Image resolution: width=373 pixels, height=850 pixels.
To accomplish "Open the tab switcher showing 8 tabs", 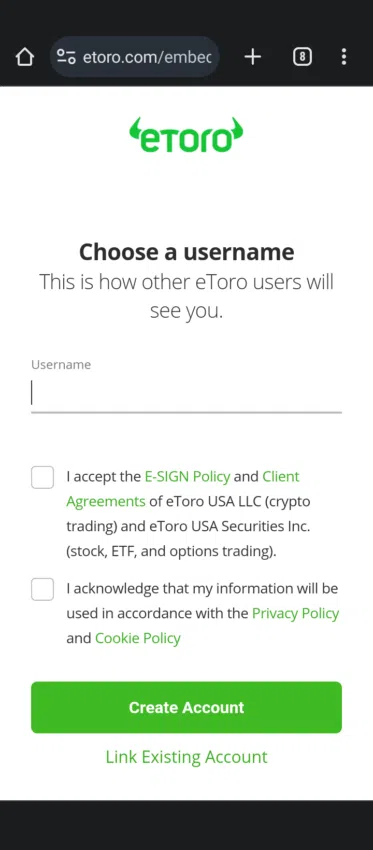I will pos(302,56).
